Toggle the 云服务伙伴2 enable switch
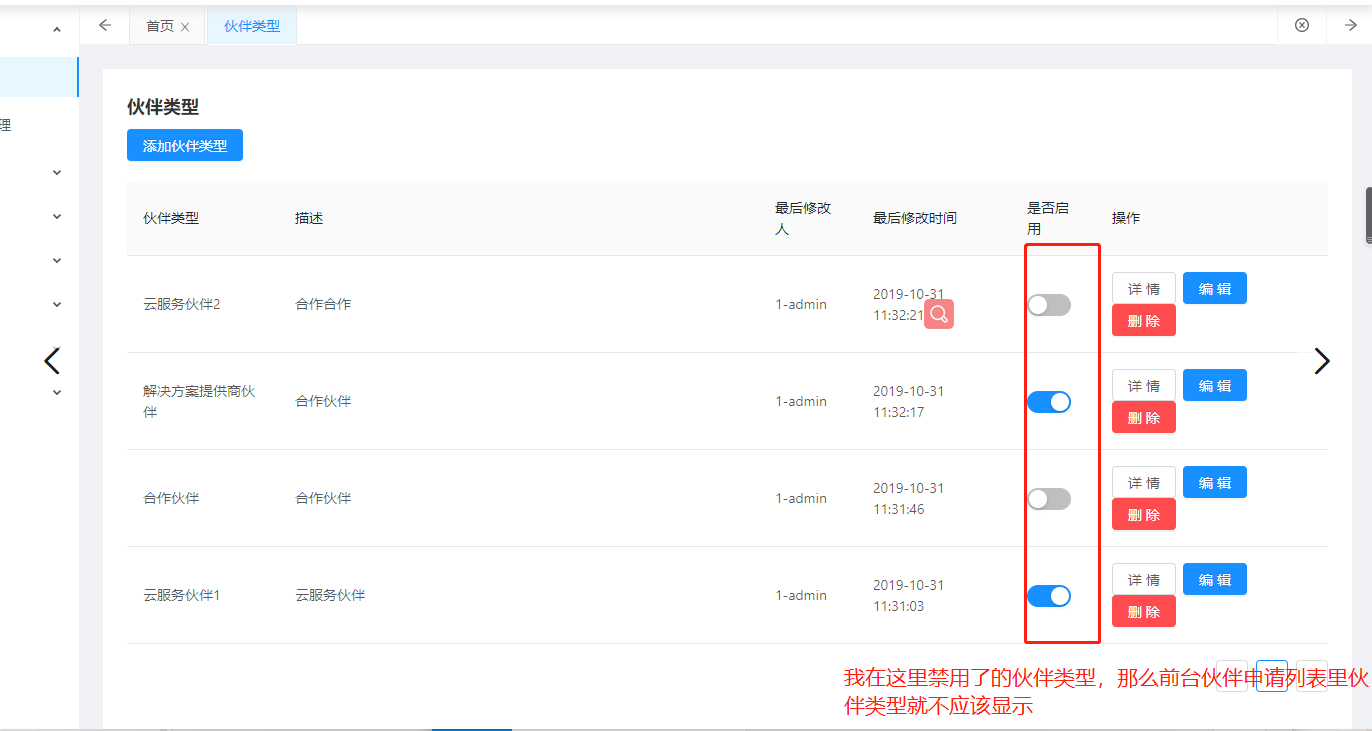Viewport: 1372px width, 731px height. tap(1049, 305)
